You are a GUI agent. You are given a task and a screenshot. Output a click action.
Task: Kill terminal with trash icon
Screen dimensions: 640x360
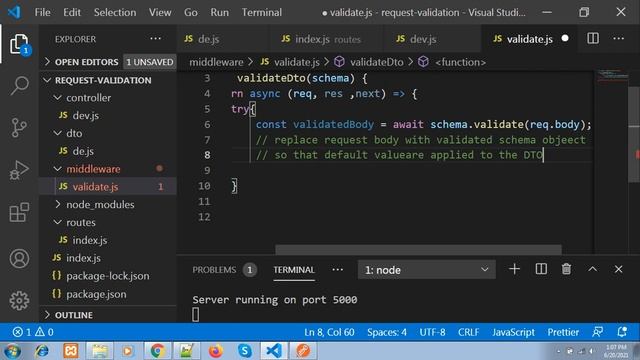pos(566,269)
